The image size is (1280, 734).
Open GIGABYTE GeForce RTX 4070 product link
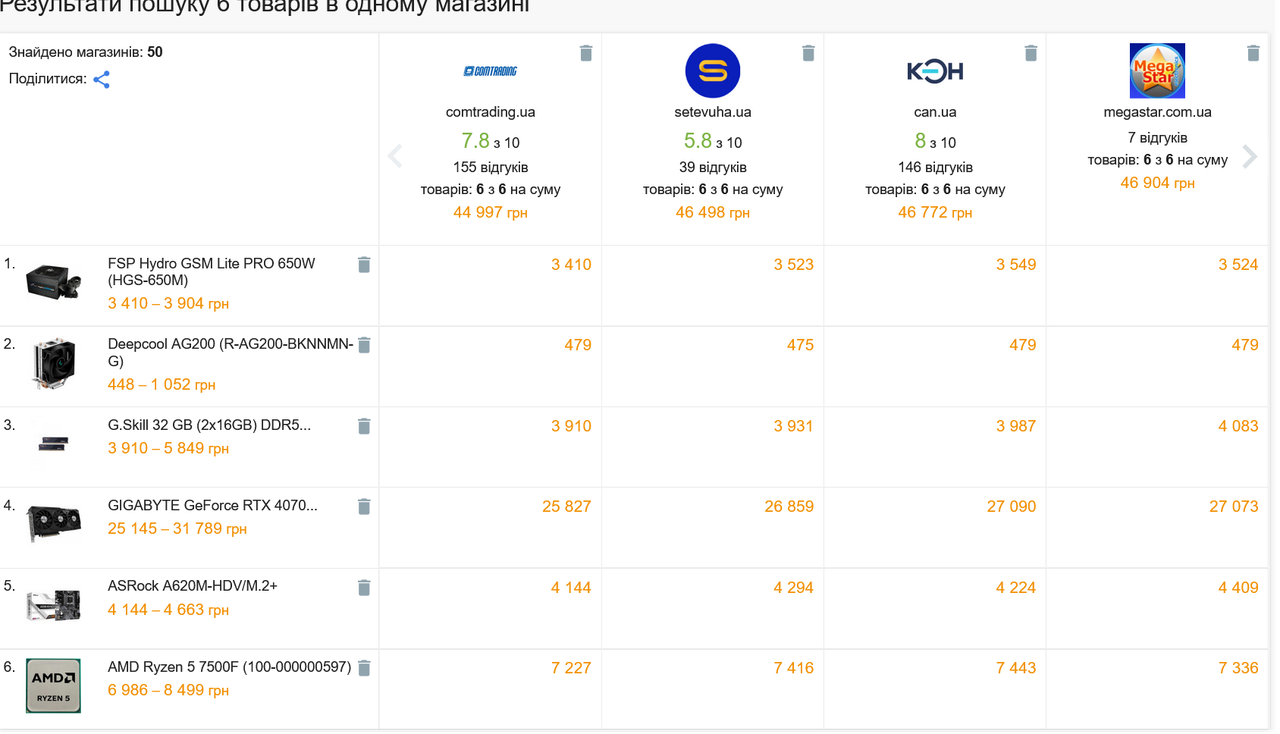point(212,506)
